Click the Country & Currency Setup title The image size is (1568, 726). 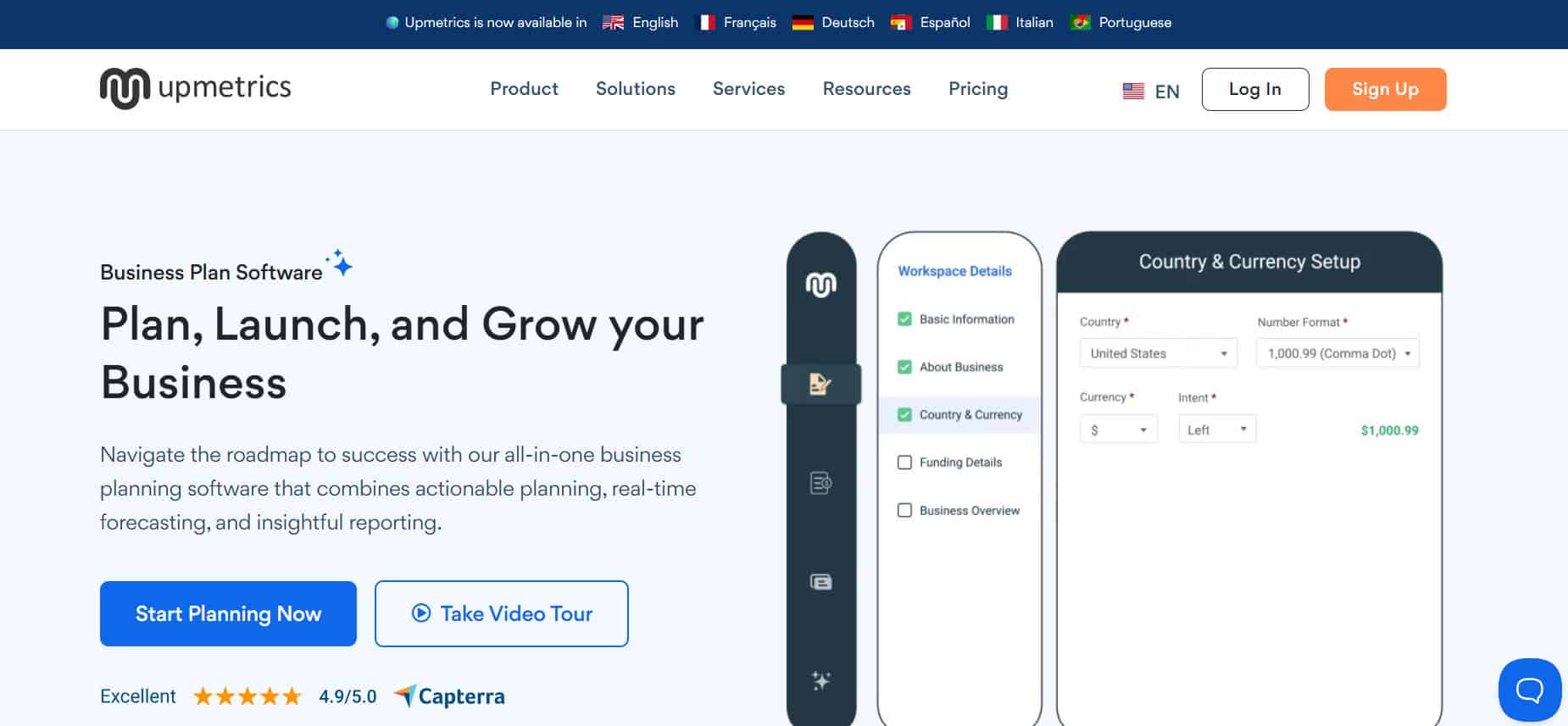[x=1249, y=262]
